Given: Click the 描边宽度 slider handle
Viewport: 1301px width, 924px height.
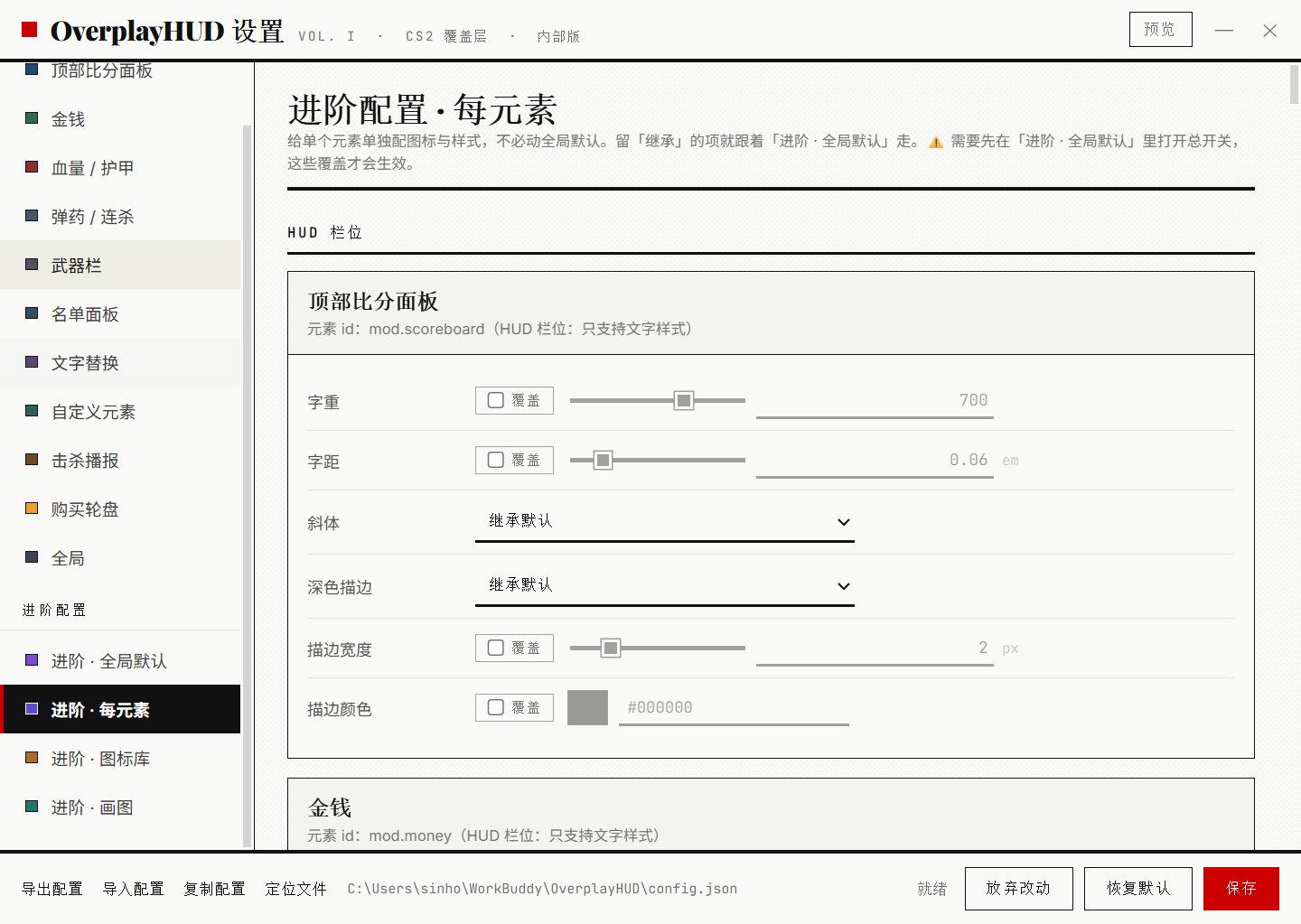Looking at the screenshot, I should click(611, 648).
